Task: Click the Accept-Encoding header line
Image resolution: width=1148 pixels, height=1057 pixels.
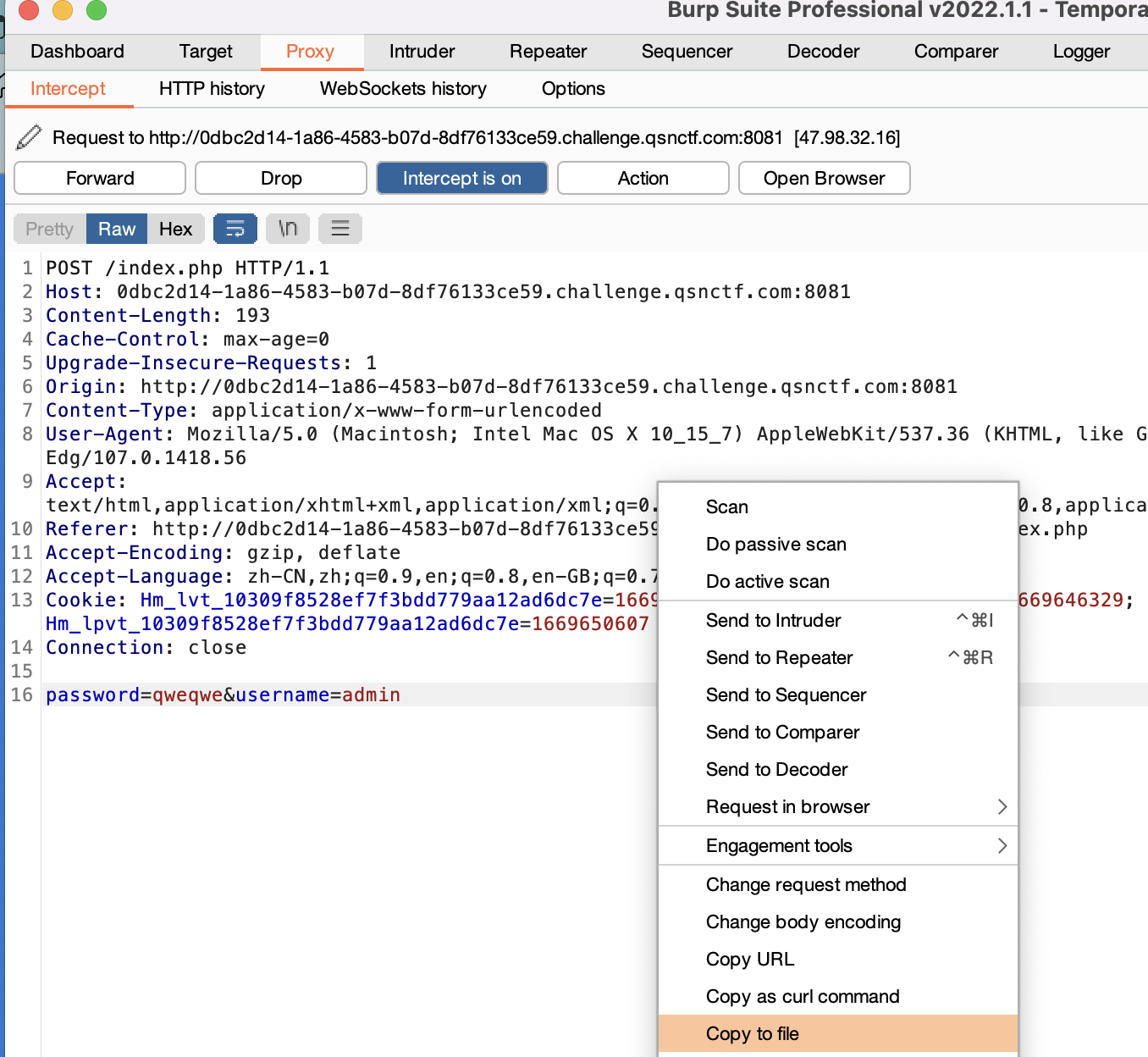Action: 223,552
